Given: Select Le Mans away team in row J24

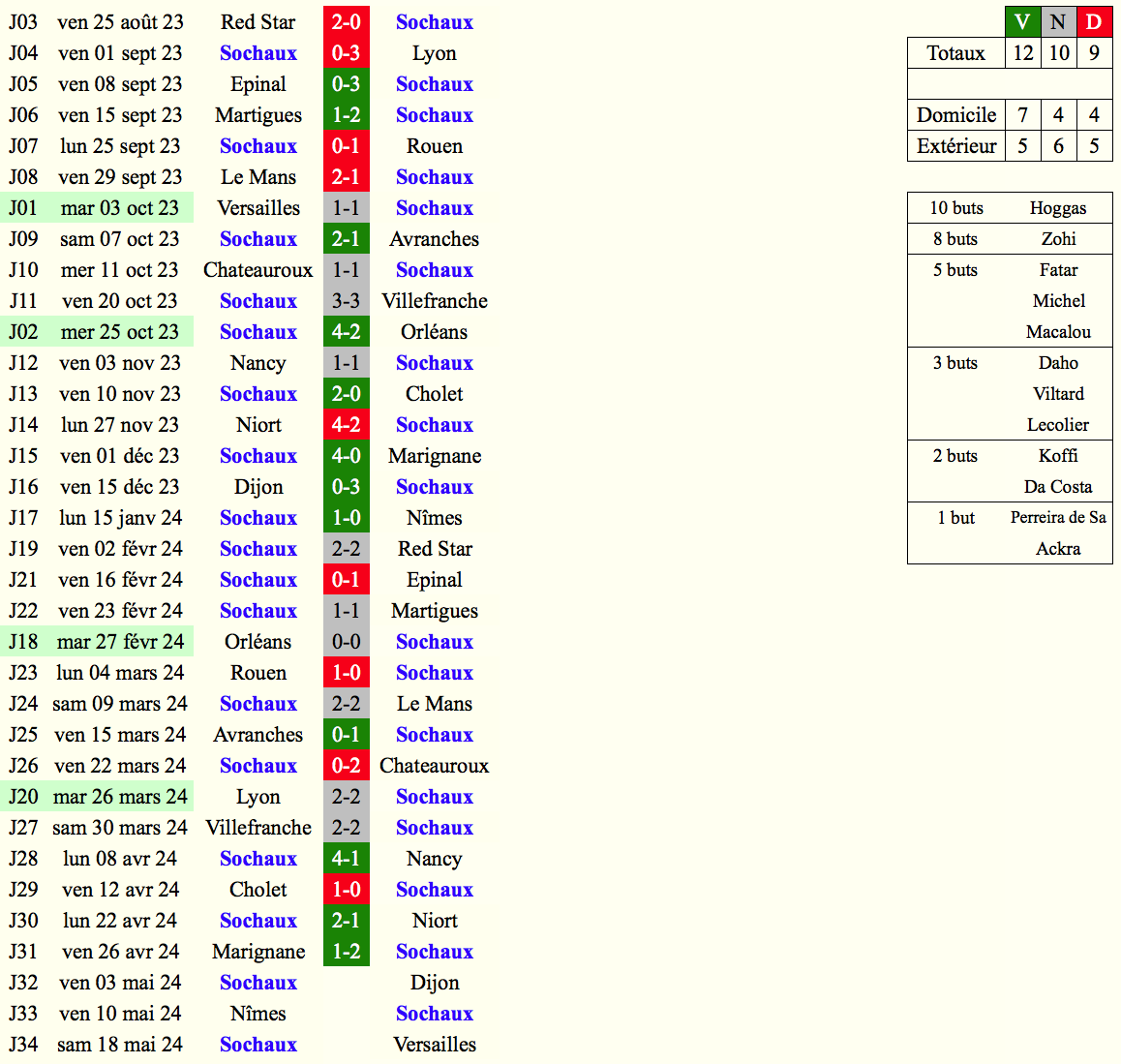Looking at the screenshot, I should 435,704.
